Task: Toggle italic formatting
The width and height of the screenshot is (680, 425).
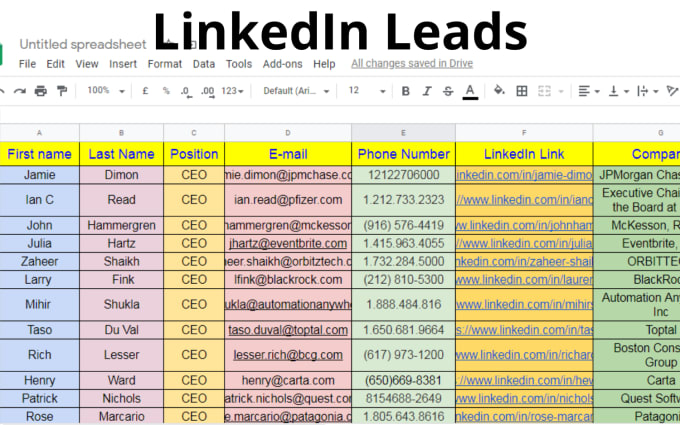Action: (427, 91)
